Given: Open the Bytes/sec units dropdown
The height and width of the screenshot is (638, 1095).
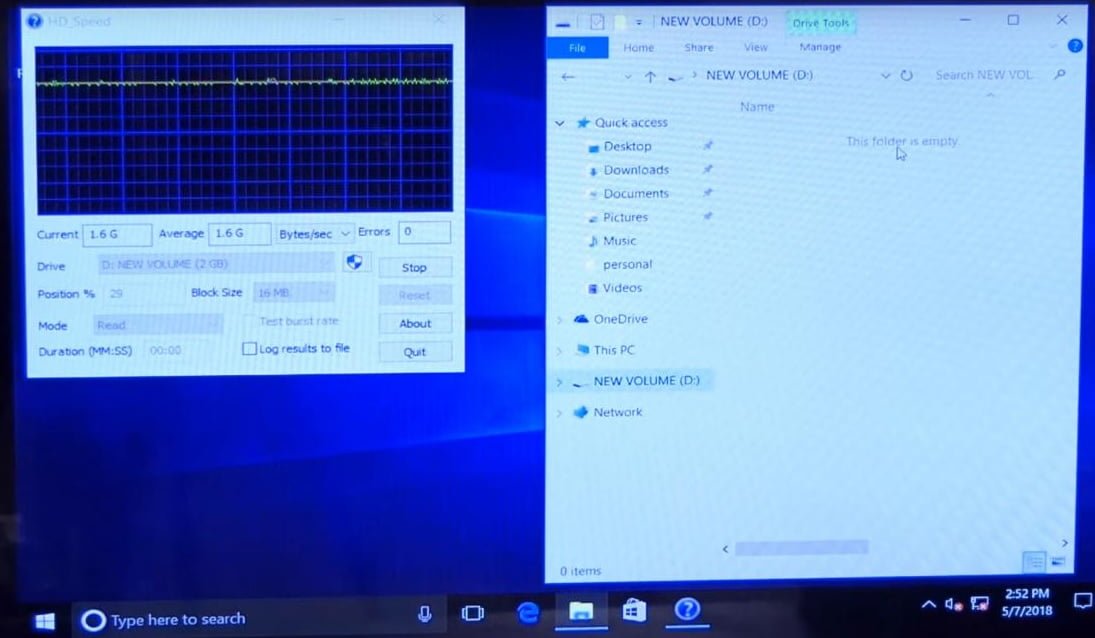Looking at the screenshot, I should click(316, 234).
